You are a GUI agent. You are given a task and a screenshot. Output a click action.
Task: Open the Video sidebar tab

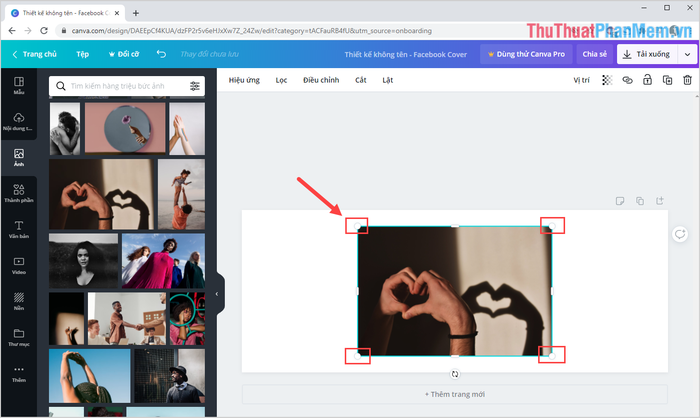point(19,266)
